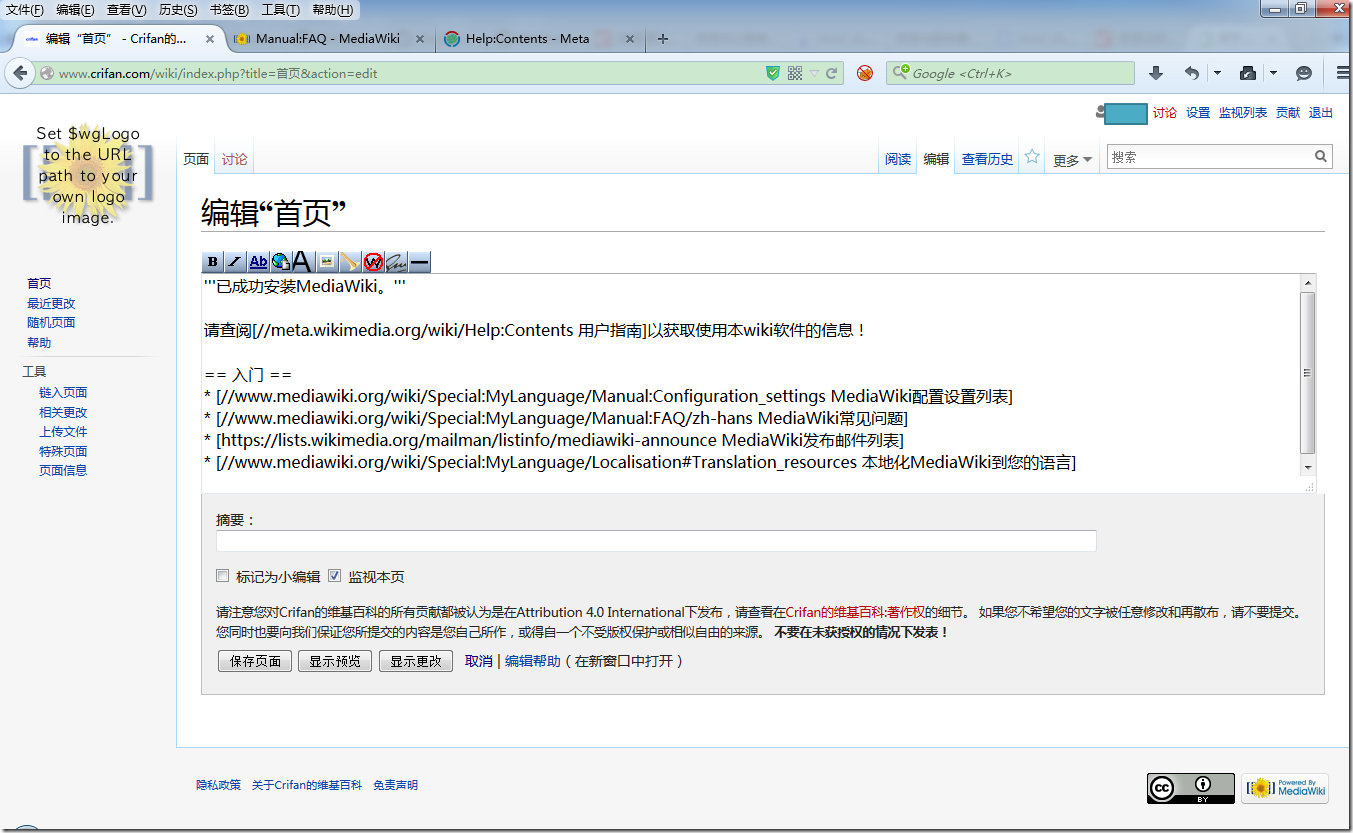1353x833 pixels.
Task: Click the 保存页面 button
Action: pyautogui.click(x=255, y=661)
